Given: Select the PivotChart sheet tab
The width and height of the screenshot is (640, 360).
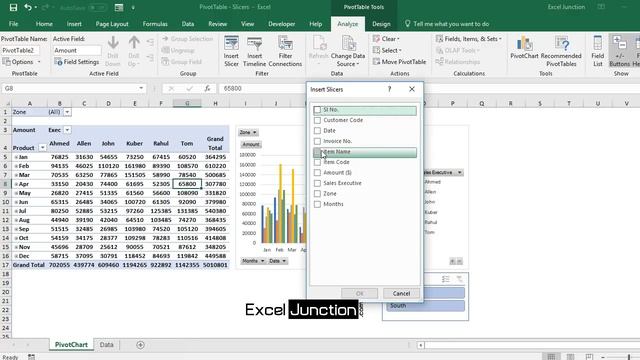Looking at the screenshot, I should [x=71, y=345].
